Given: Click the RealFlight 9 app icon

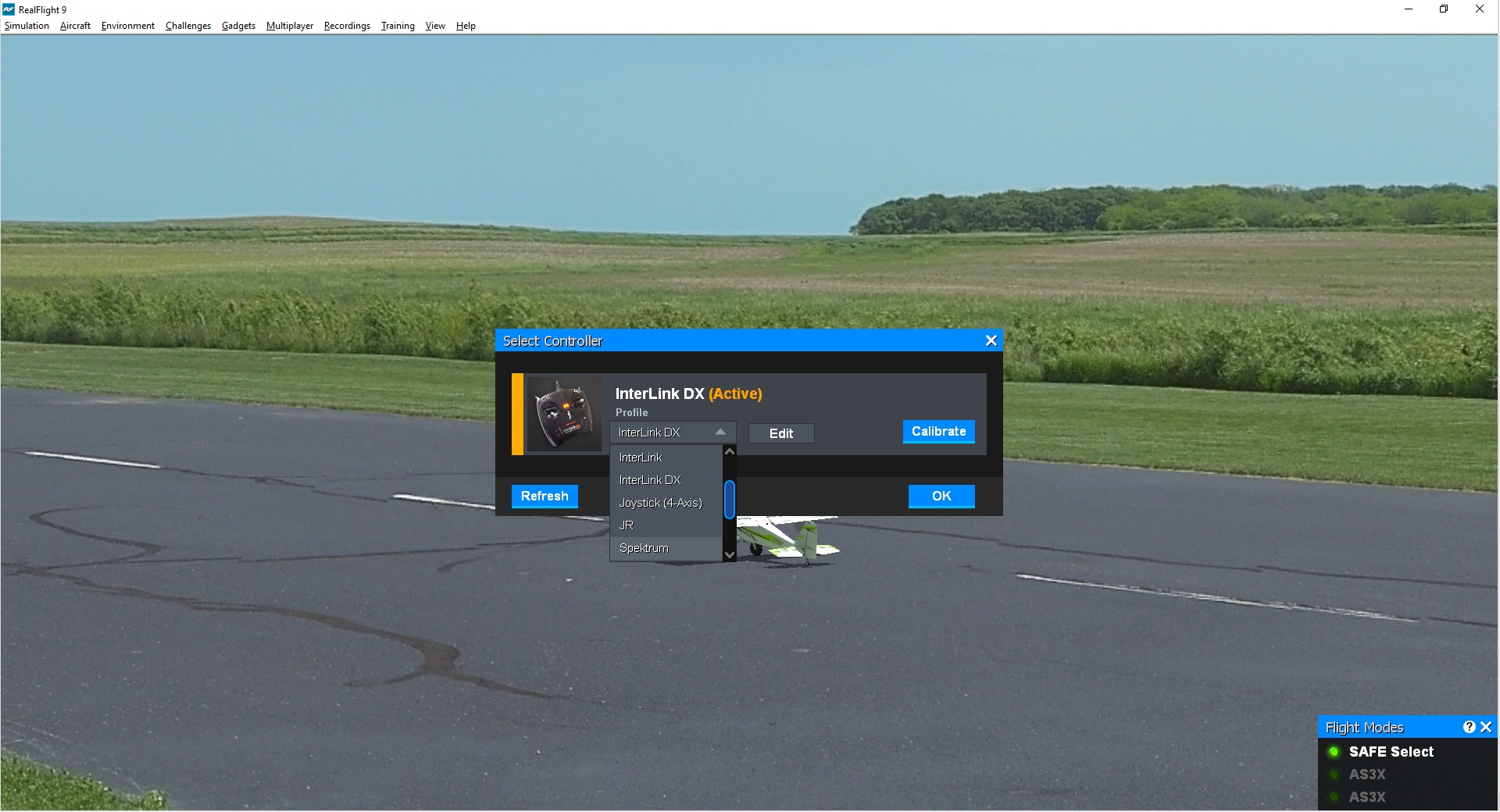Looking at the screenshot, I should click(x=9, y=9).
